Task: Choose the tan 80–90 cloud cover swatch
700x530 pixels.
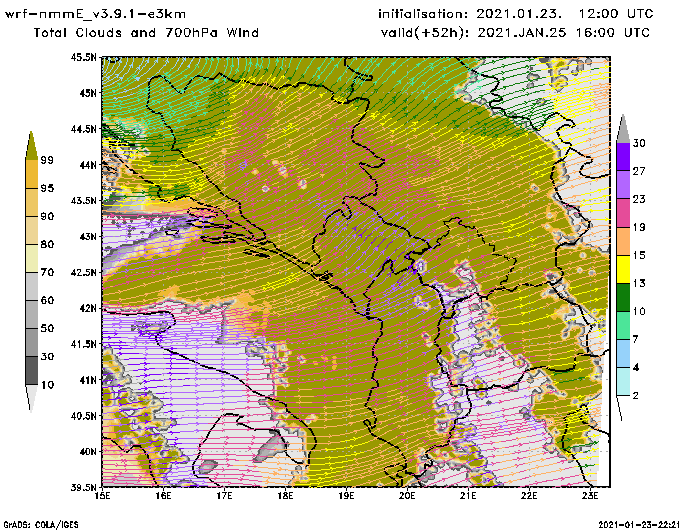Action: (31, 230)
